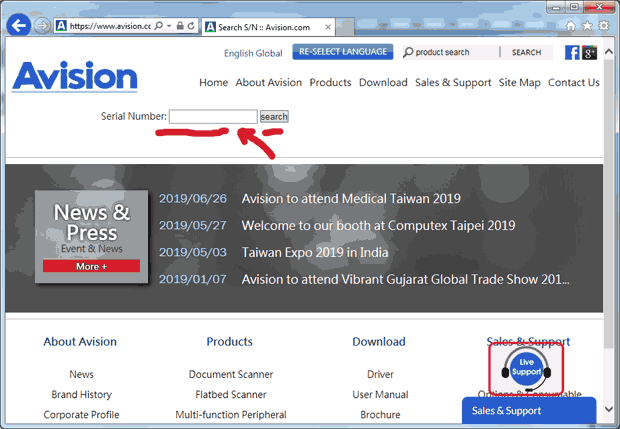The height and width of the screenshot is (429, 620).
Task: Open the Flatbed Scanner link
Action: click(x=231, y=395)
